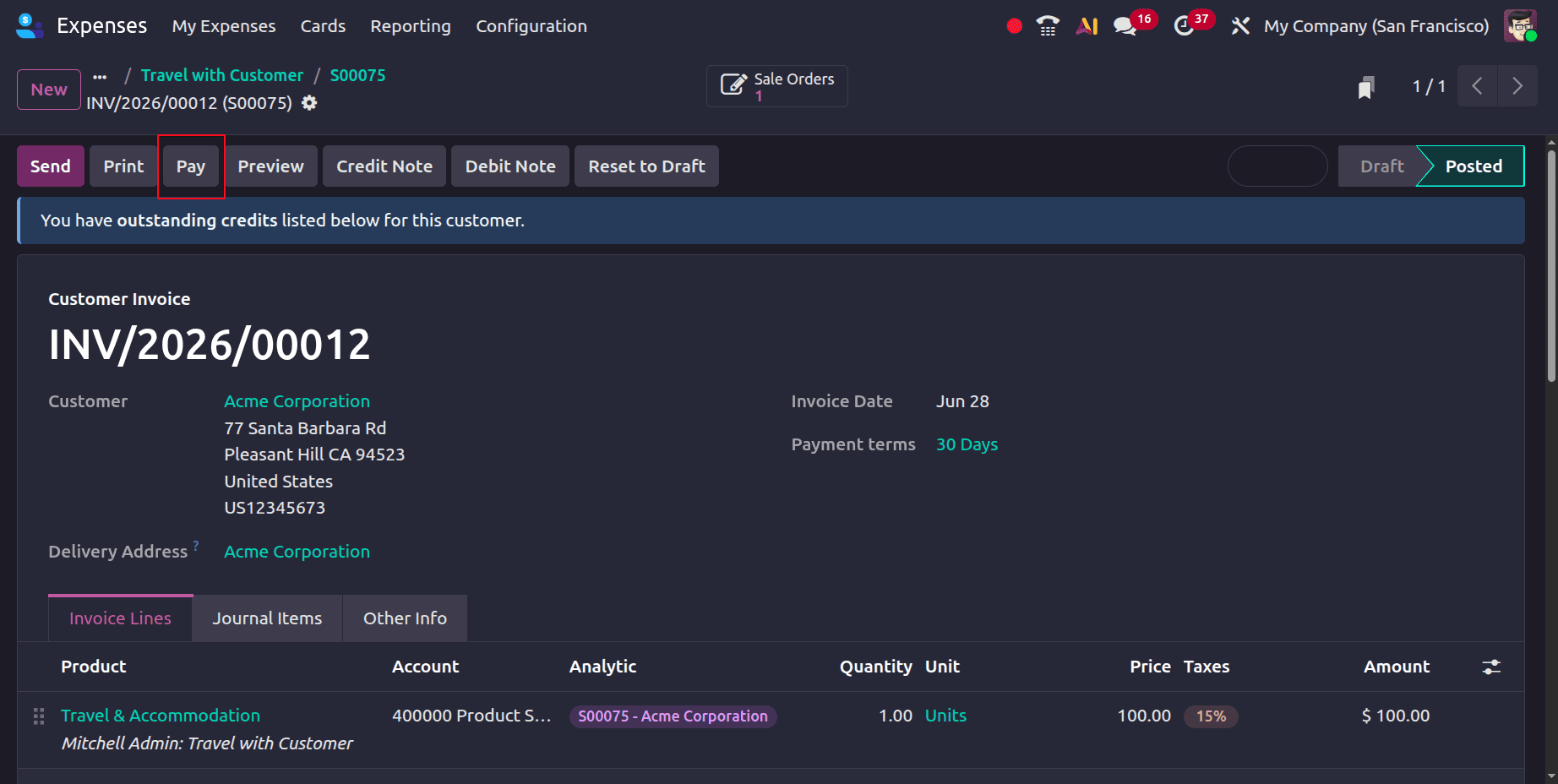Image resolution: width=1558 pixels, height=784 pixels.
Task: Open the conversations icon showing 16
Action: 1125,26
